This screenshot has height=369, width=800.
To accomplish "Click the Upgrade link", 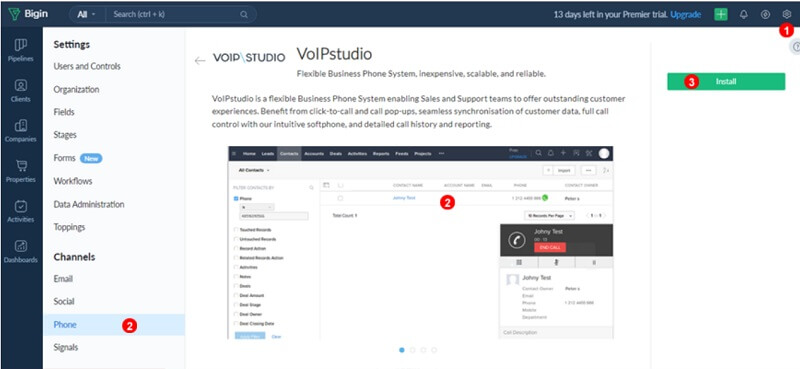I will pyautogui.click(x=686, y=14).
